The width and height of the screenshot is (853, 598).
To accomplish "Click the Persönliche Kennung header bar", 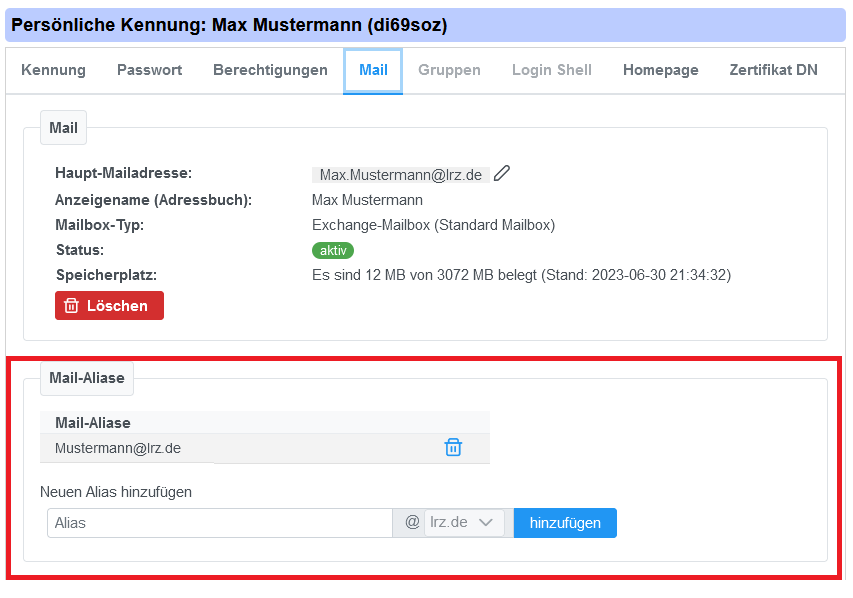I will pyautogui.click(x=426, y=25).
